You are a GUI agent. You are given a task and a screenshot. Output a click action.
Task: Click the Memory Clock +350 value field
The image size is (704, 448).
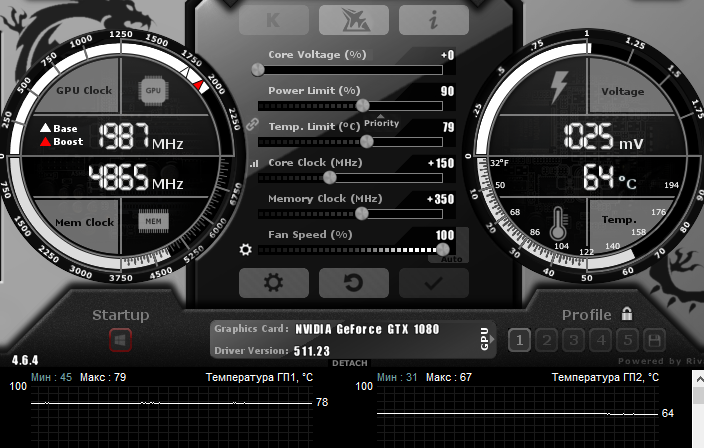(440, 199)
